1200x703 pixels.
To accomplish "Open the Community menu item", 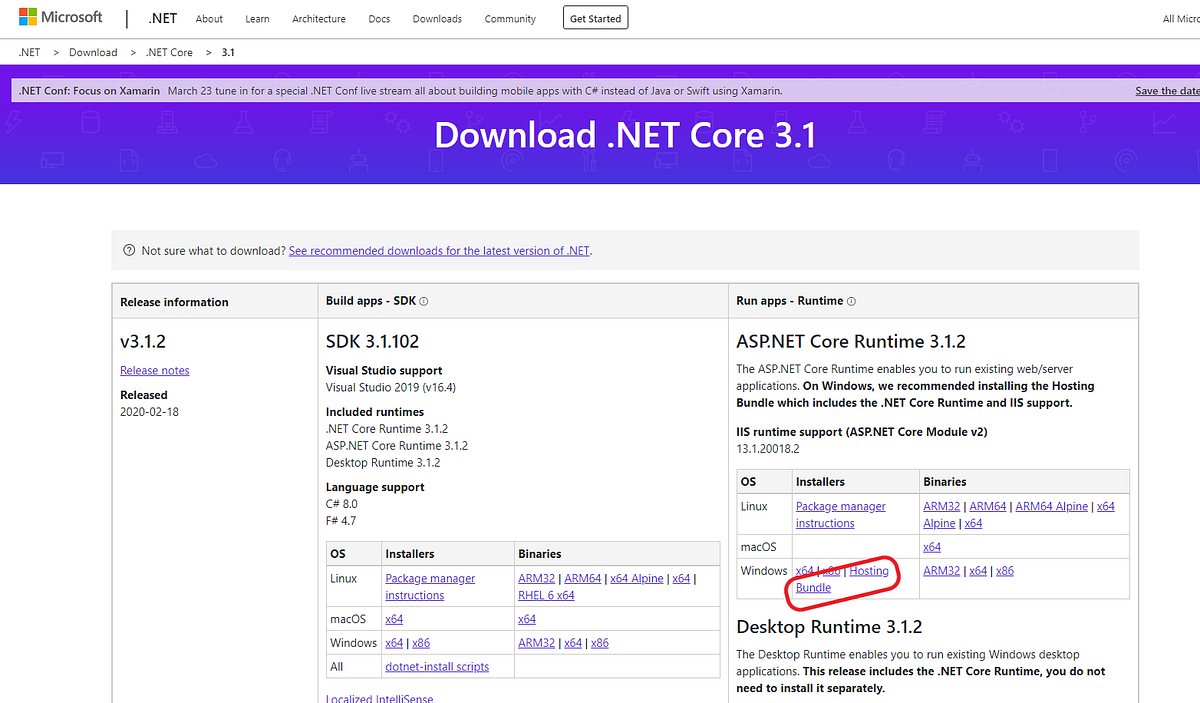I will pos(509,18).
